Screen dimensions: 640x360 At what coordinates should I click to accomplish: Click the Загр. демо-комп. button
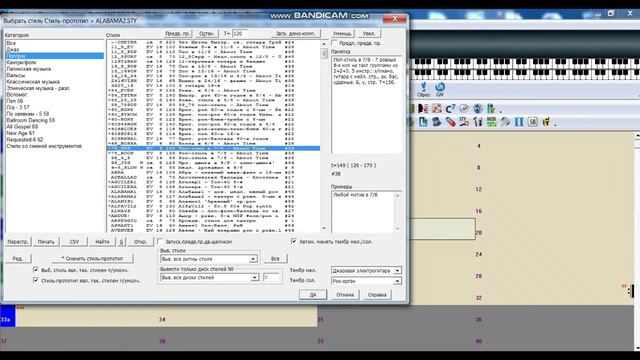[296, 33]
